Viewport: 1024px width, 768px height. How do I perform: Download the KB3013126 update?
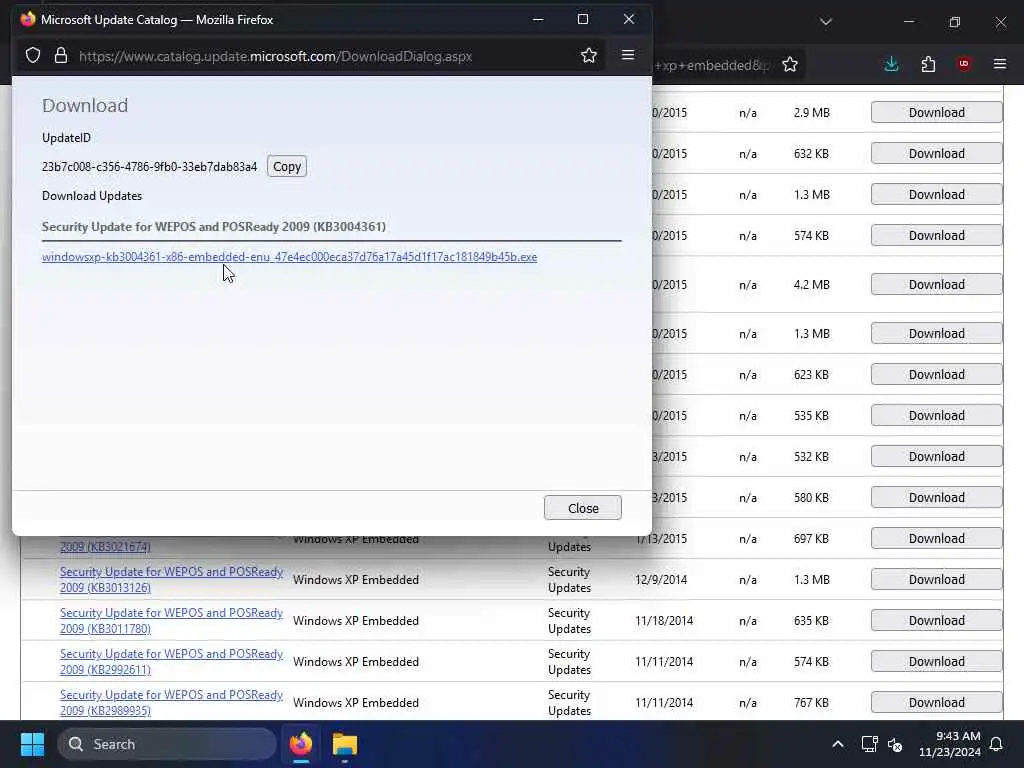(x=936, y=580)
